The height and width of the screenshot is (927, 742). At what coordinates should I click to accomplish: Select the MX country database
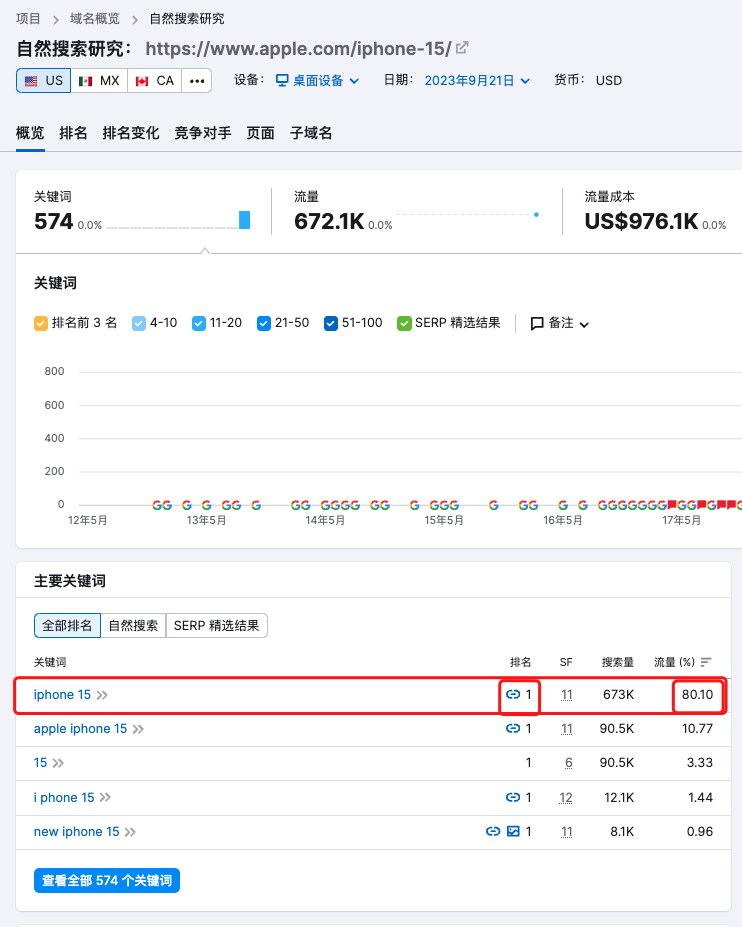pos(99,80)
